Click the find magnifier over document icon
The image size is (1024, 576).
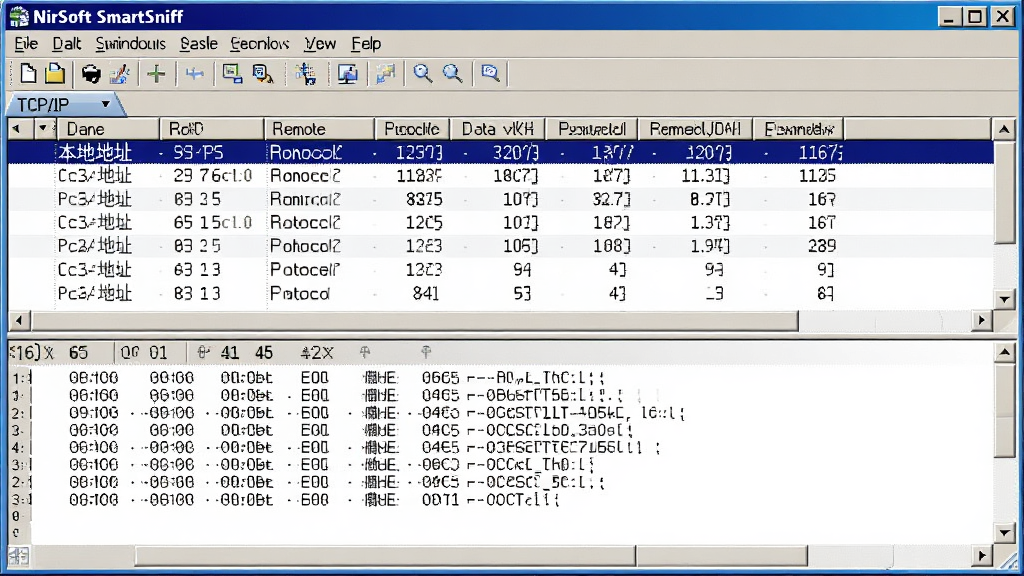pyautogui.click(x=490, y=72)
